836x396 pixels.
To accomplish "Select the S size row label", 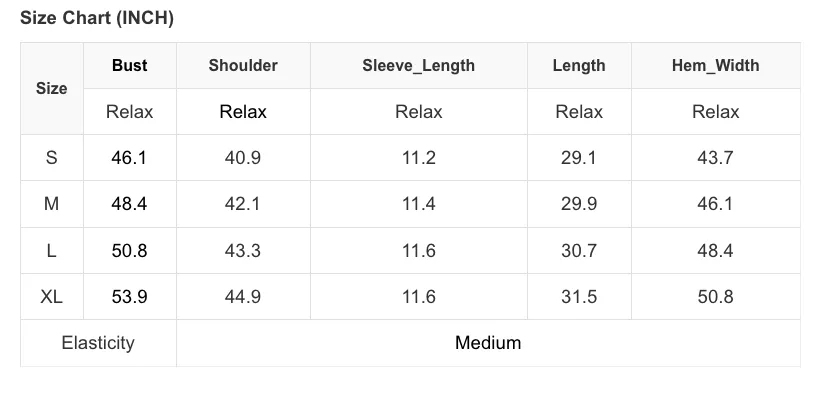I will coord(52,158).
